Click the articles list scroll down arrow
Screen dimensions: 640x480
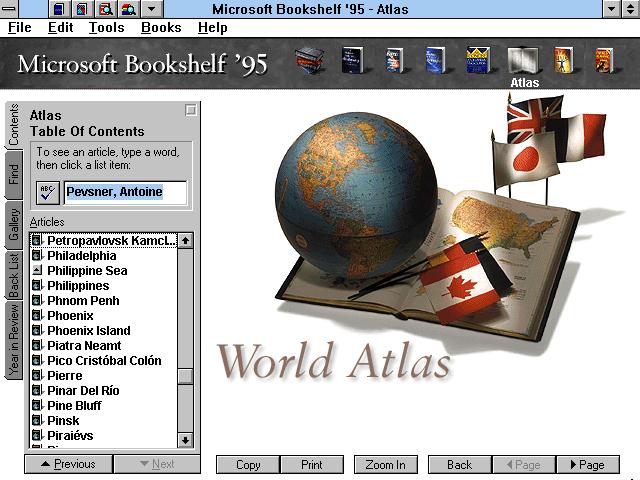click(185, 440)
